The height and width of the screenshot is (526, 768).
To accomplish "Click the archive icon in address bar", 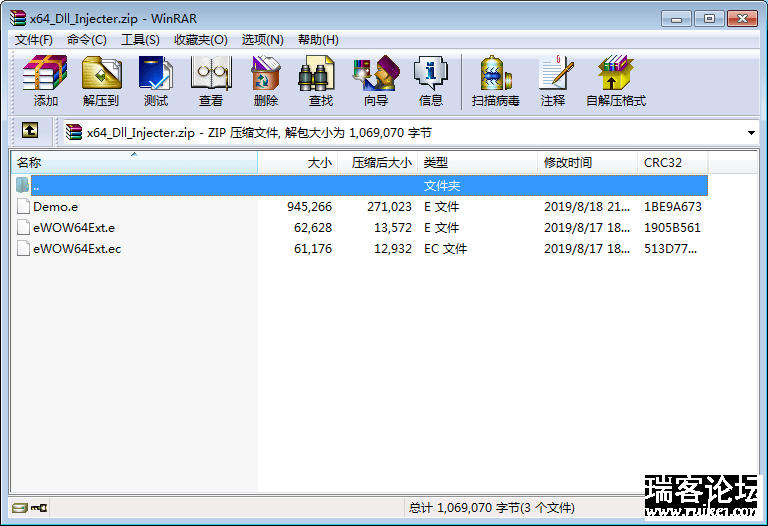I will coord(74,132).
